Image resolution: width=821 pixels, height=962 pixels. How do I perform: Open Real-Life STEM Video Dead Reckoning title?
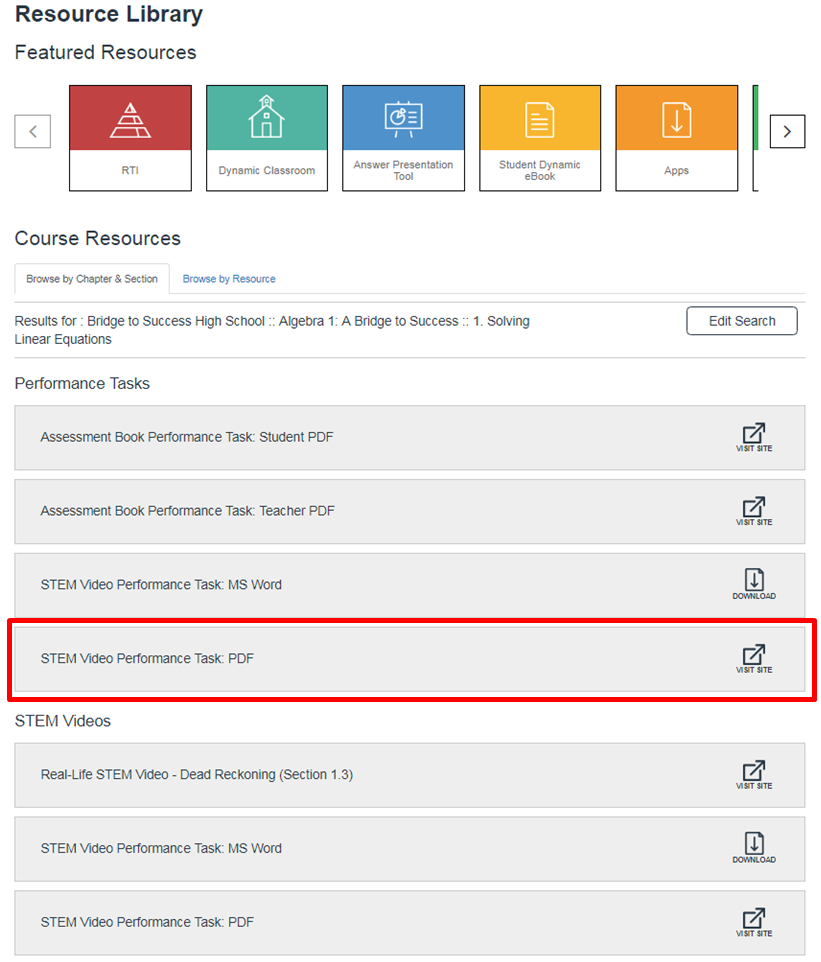196,775
